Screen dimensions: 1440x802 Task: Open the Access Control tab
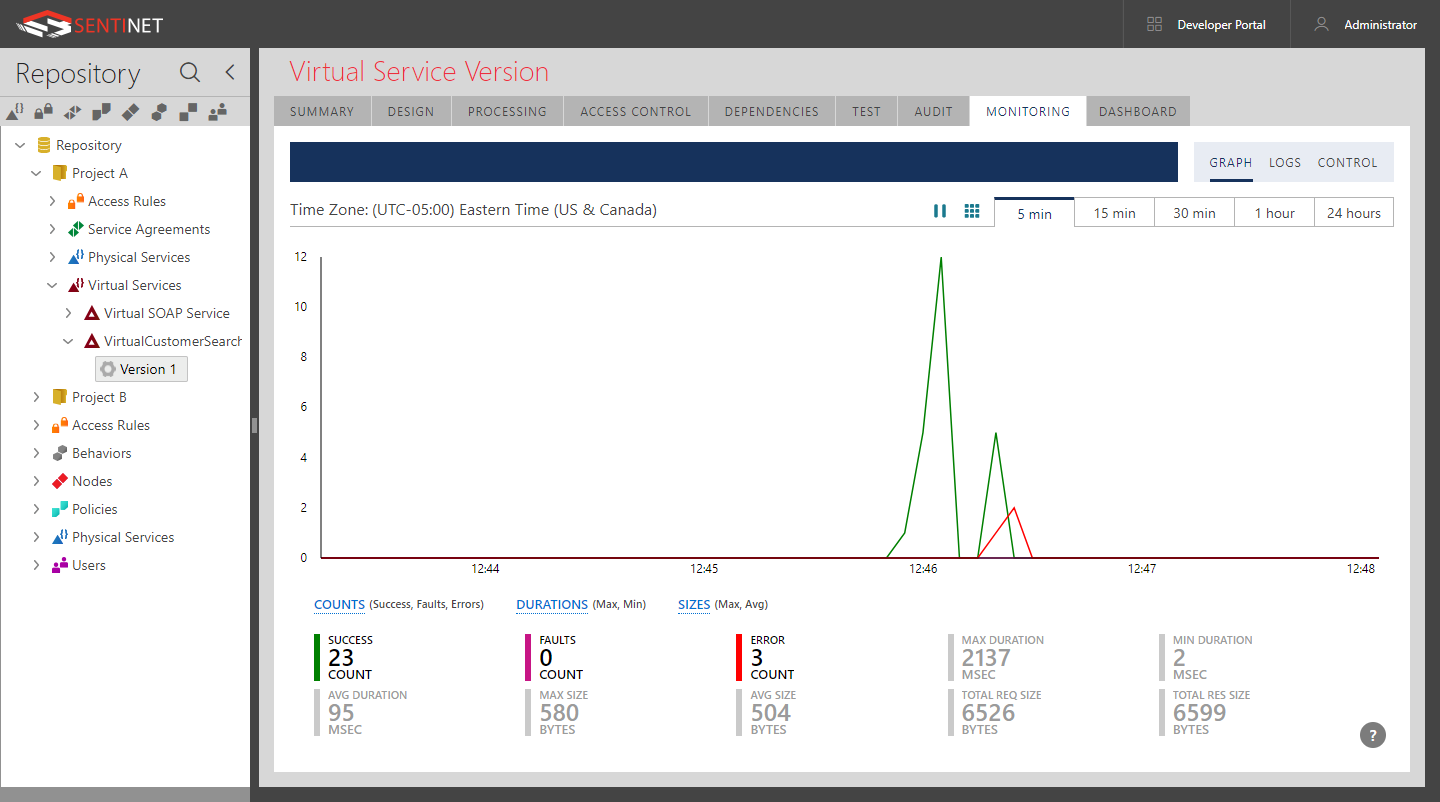point(635,111)
